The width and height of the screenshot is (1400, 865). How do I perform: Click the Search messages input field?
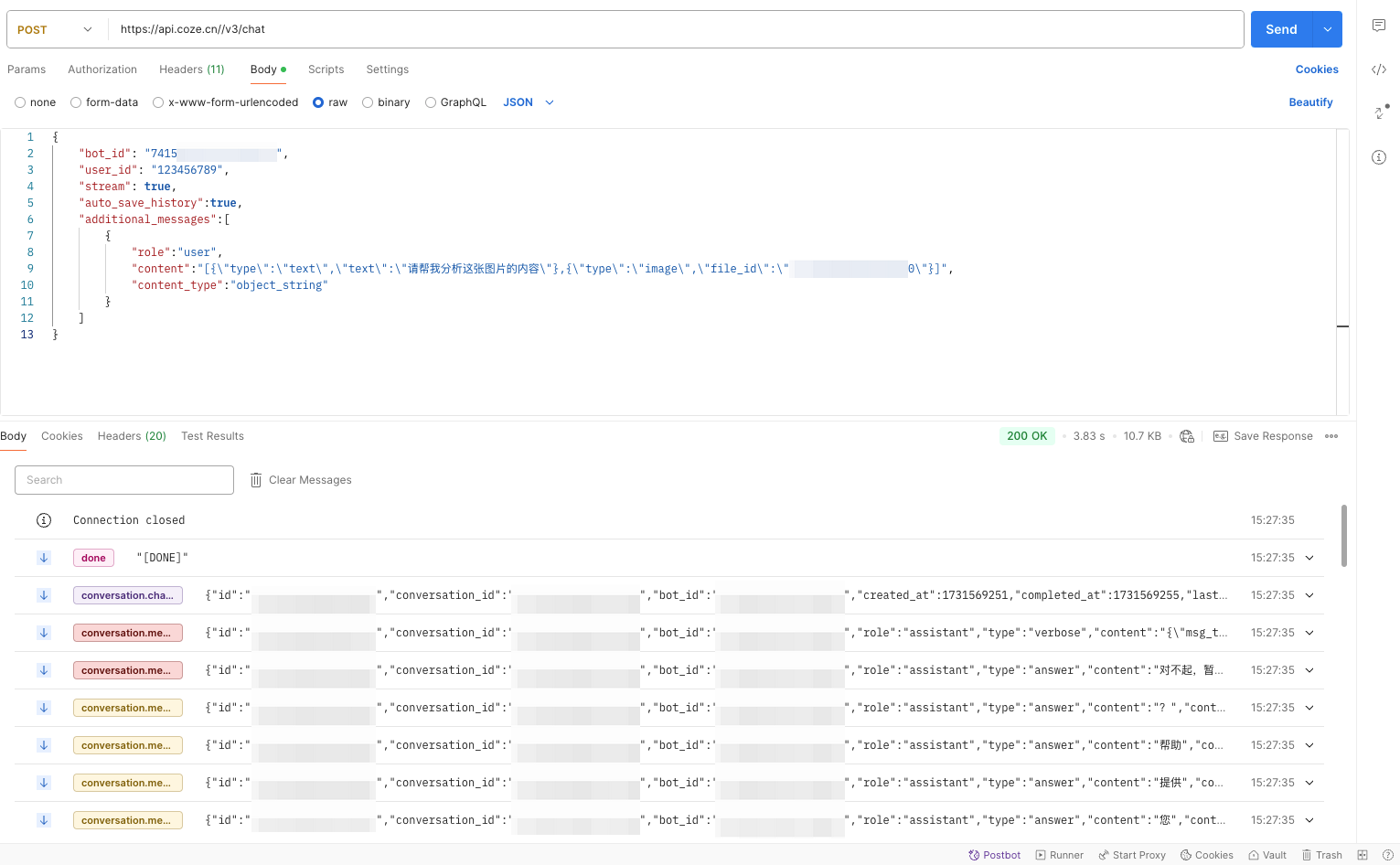click(x=124, y=480)
